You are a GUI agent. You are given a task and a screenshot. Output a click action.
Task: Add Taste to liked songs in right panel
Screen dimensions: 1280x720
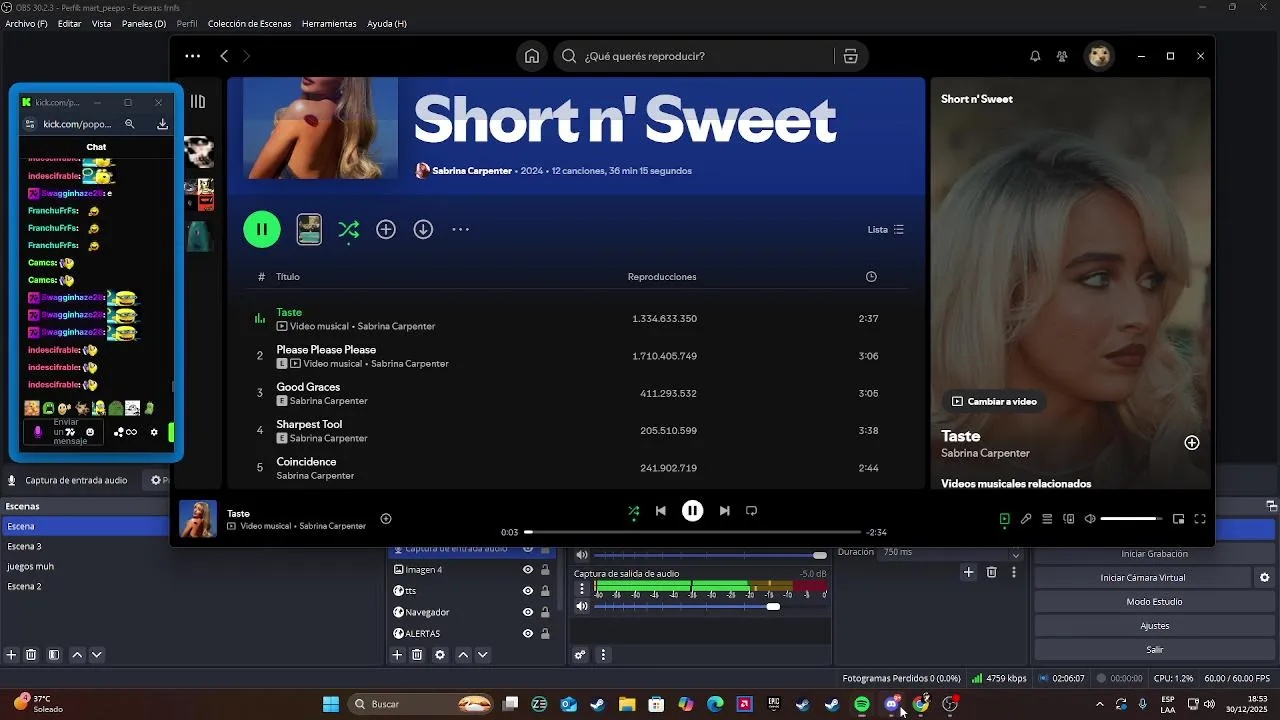coord(1192,443)
